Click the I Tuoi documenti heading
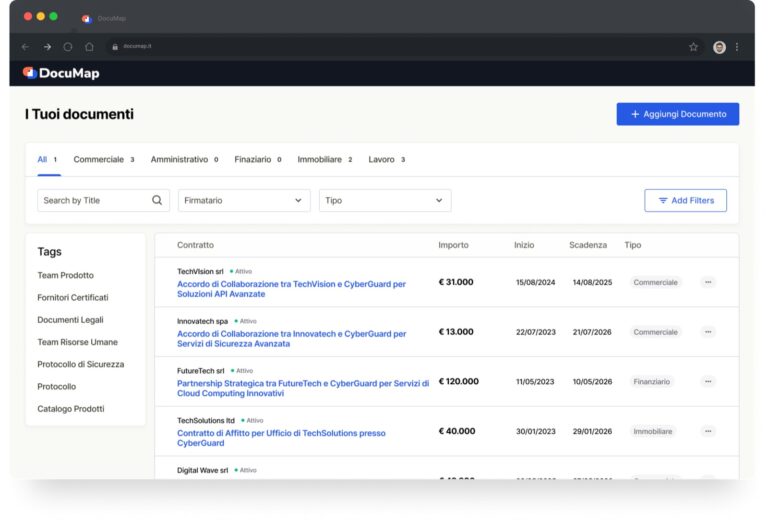768x523 pixels. (x=79, y=114)
